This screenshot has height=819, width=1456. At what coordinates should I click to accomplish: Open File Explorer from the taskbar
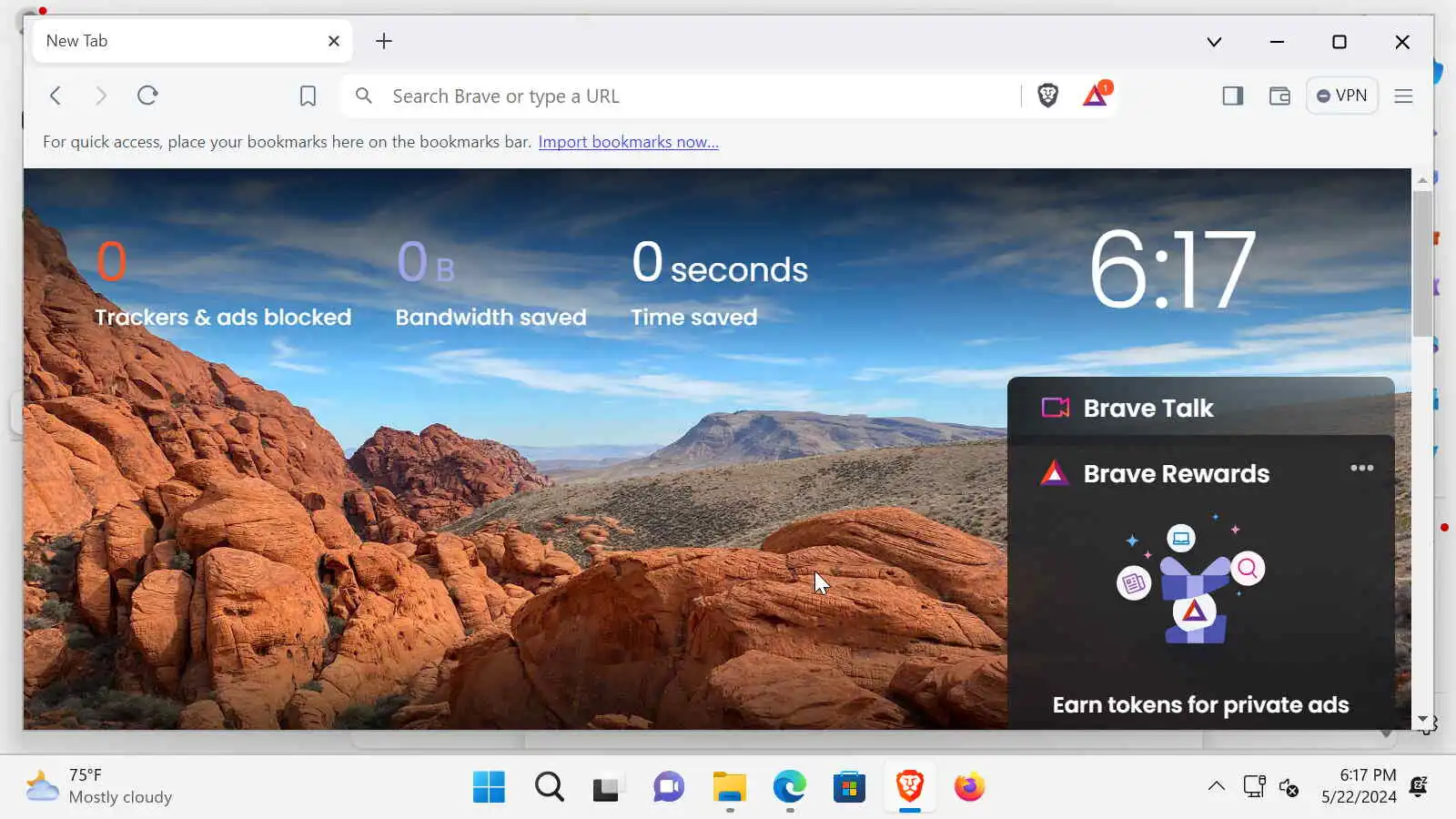pyautogui.click(x=729, y=786)
